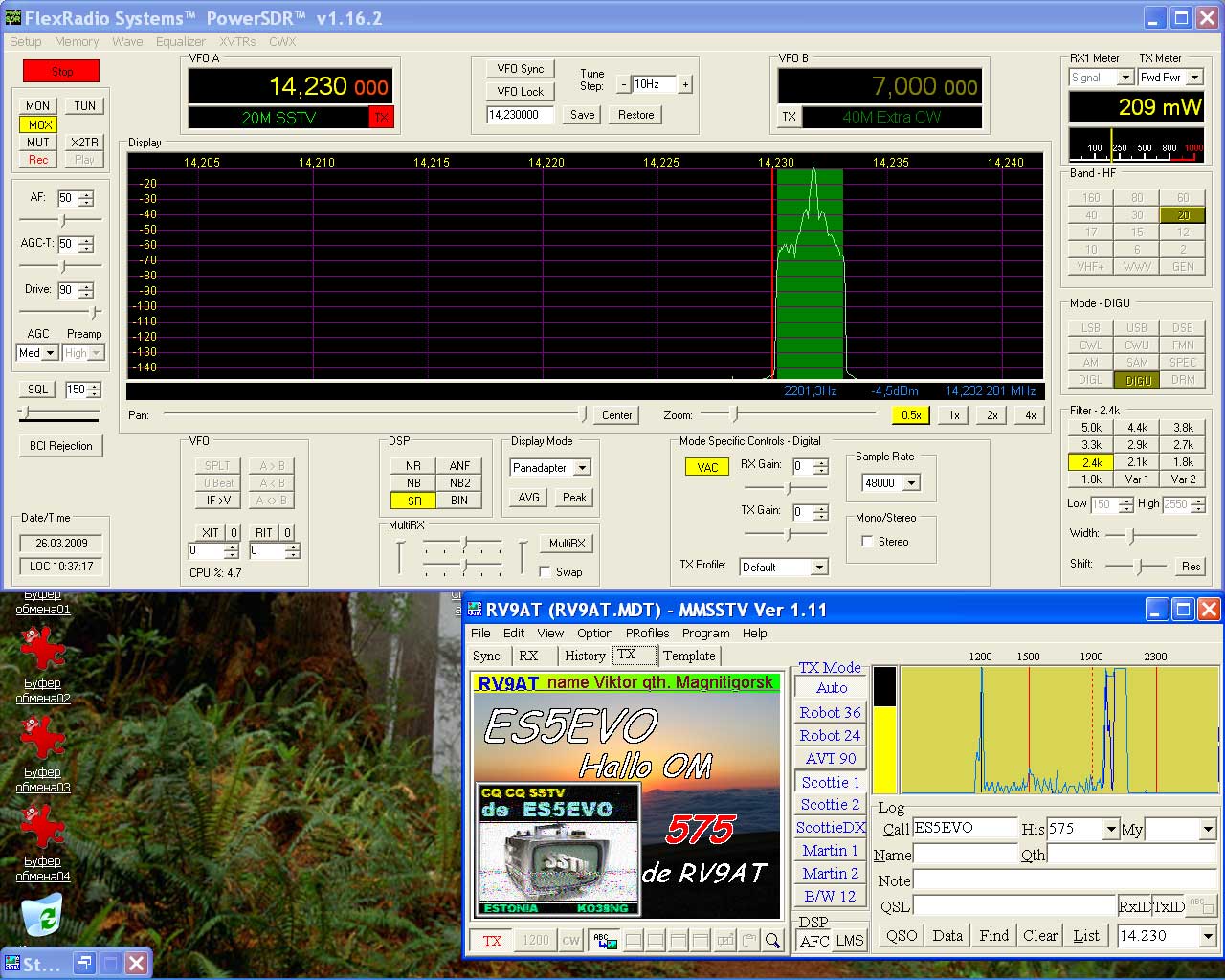Open the Equalizer menu in PowerSDR
Viewport: 1225px width, 980px height.
(180, 41)
